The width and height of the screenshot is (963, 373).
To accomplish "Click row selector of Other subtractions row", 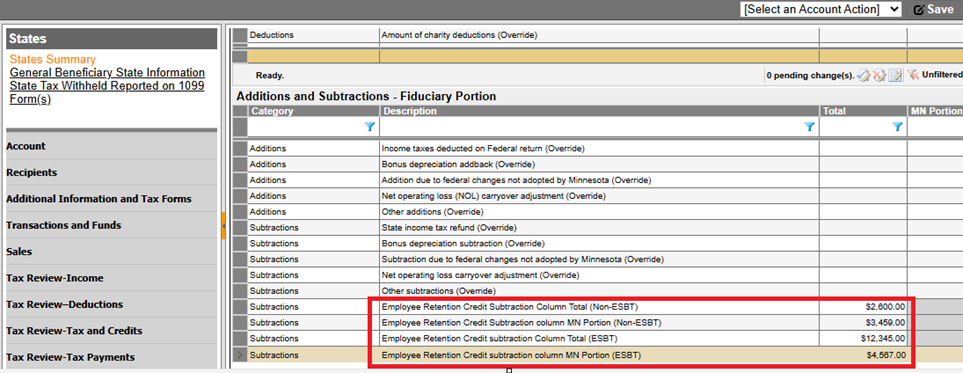I will [240, 291].
